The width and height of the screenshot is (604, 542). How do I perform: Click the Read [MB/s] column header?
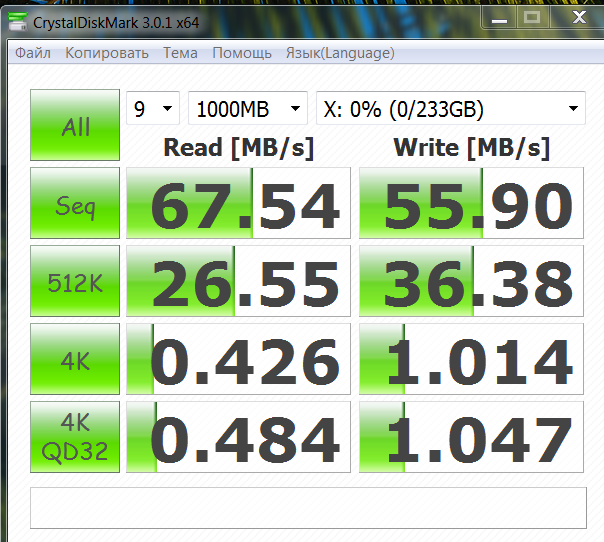point(239,148)
